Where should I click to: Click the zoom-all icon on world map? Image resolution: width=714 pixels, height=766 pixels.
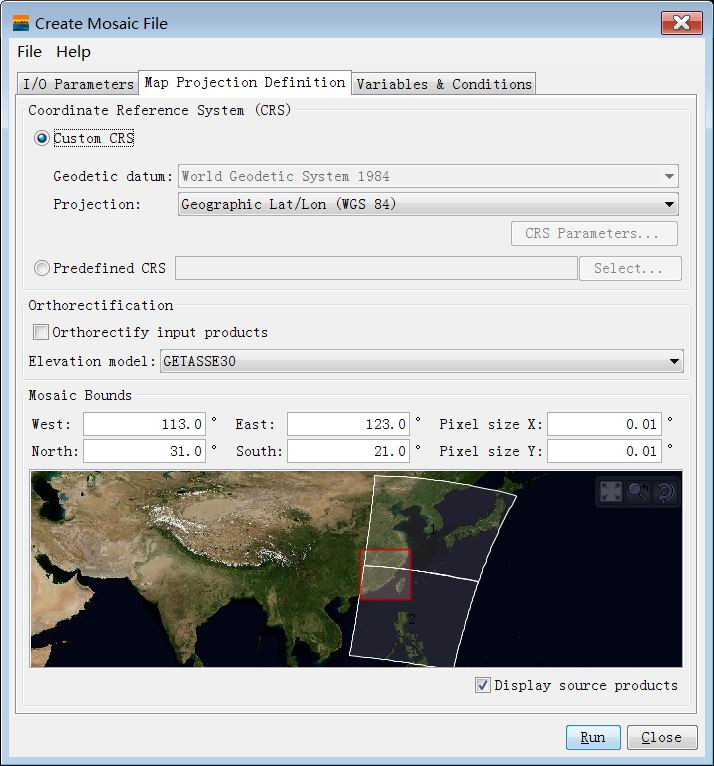[611, 492]
